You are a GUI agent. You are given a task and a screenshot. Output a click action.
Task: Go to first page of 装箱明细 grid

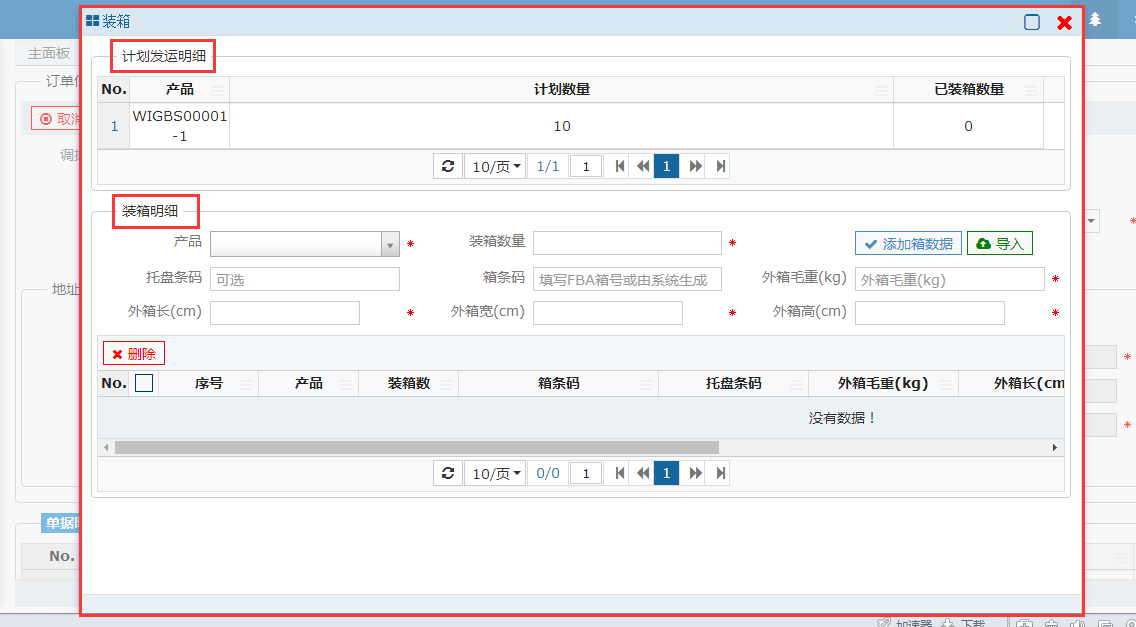click(619, 473)
